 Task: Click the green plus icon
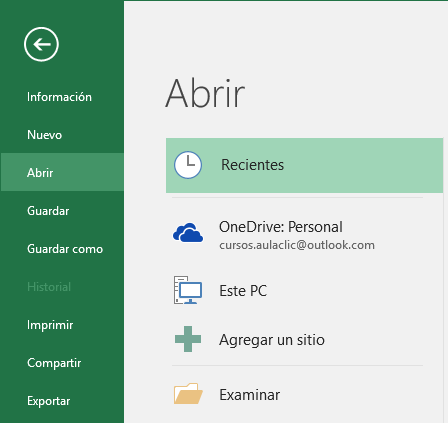[188, 339]
